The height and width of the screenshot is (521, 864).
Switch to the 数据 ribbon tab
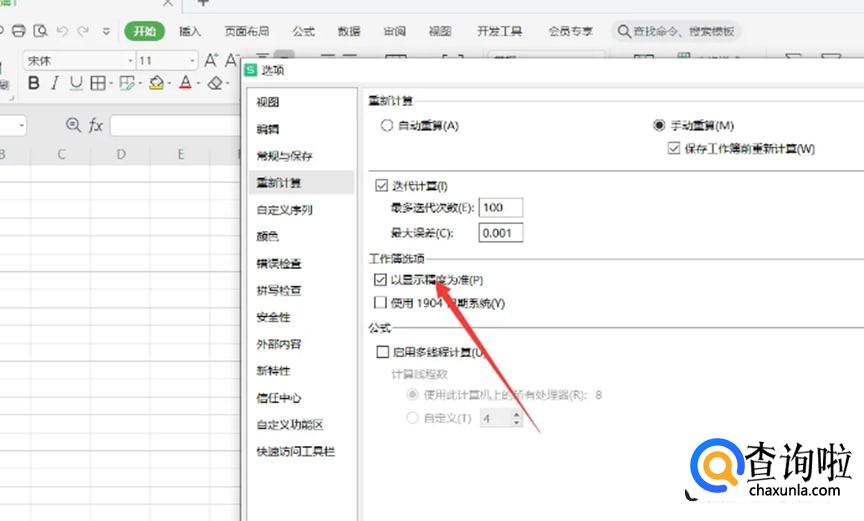coord(349,31)
